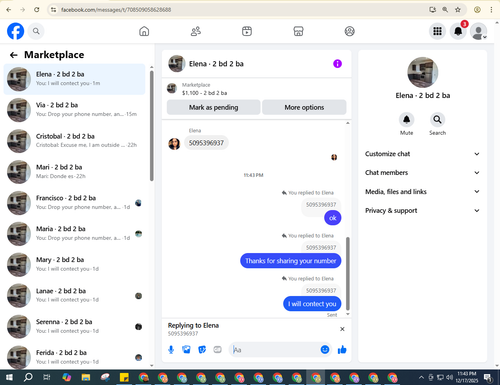The height and width of the screenshot is (385, 500).
Task: Expand Chat members section
Action: tap(422, 173)
